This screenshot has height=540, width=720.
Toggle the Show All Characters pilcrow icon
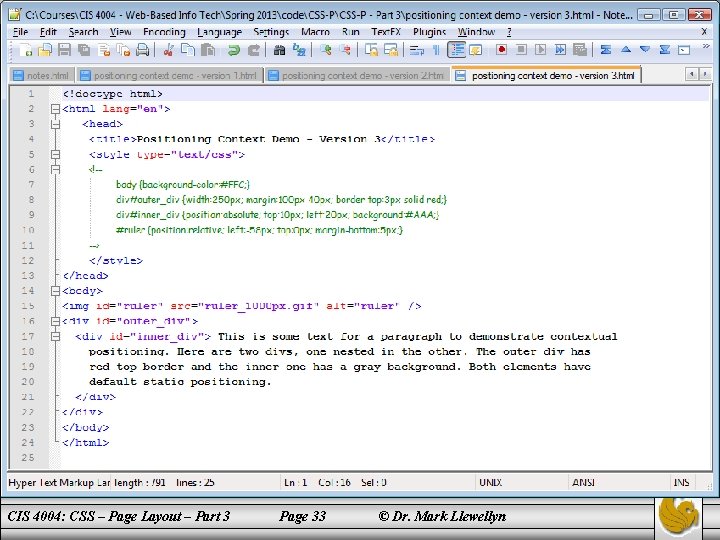coord(438,50)
